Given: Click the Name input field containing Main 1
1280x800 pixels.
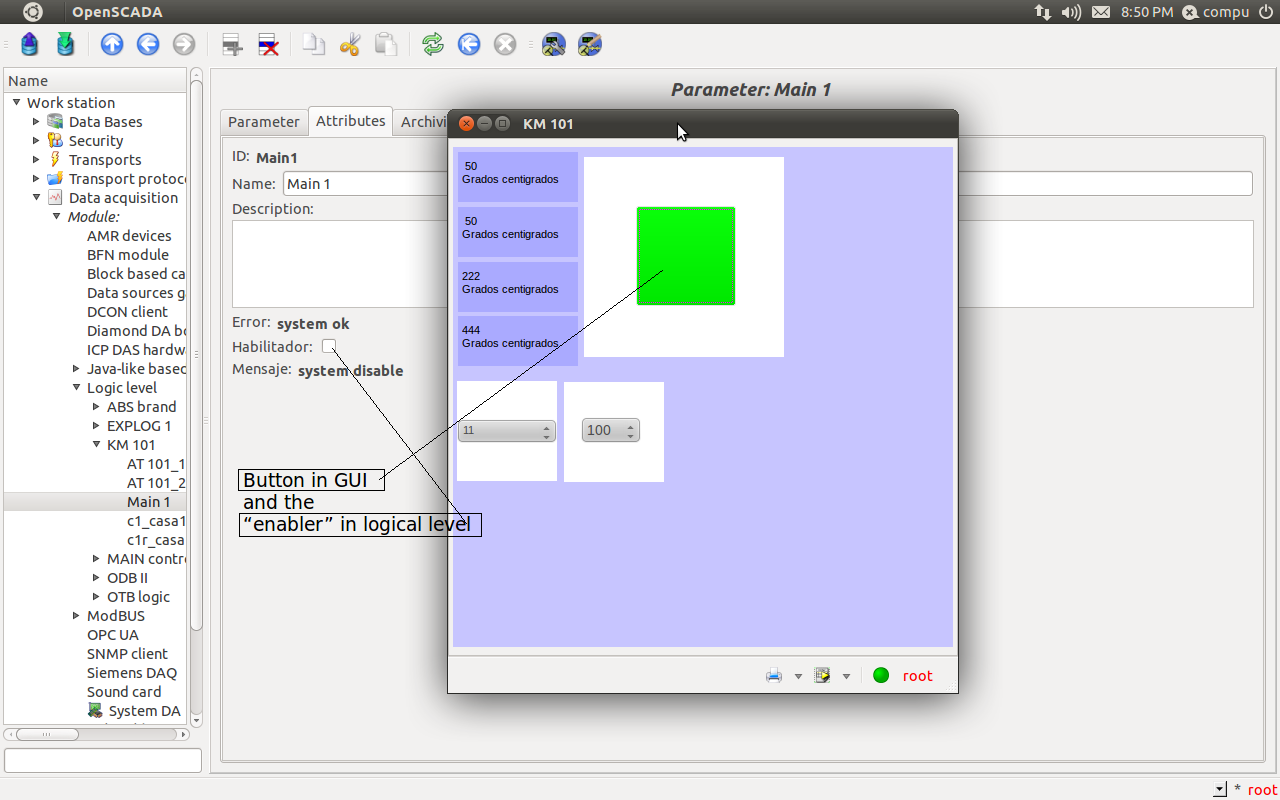Looking at the screenshot, I should point(365,184).
